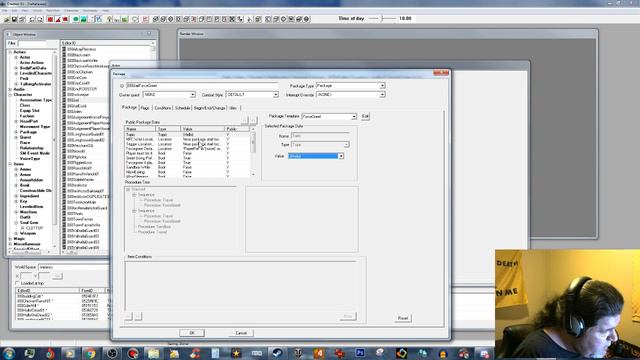Click Edit next to Package Template
This screenshot has height=360, width=640.
tap(365, 116)
